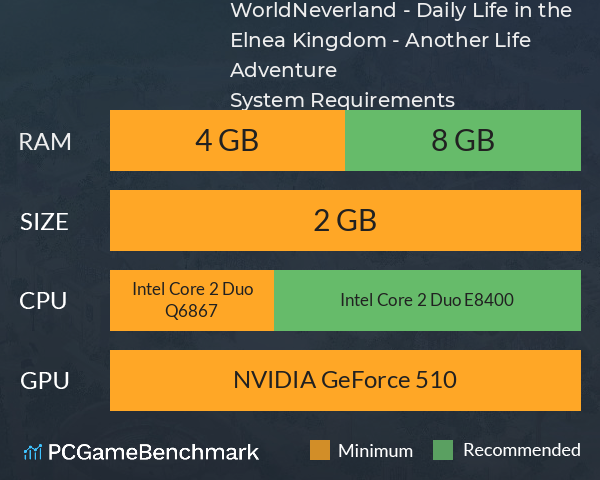The width and height of the screenshot is (600, 480).
Task: Click the System Requirements heading
Action: (342, 100)
